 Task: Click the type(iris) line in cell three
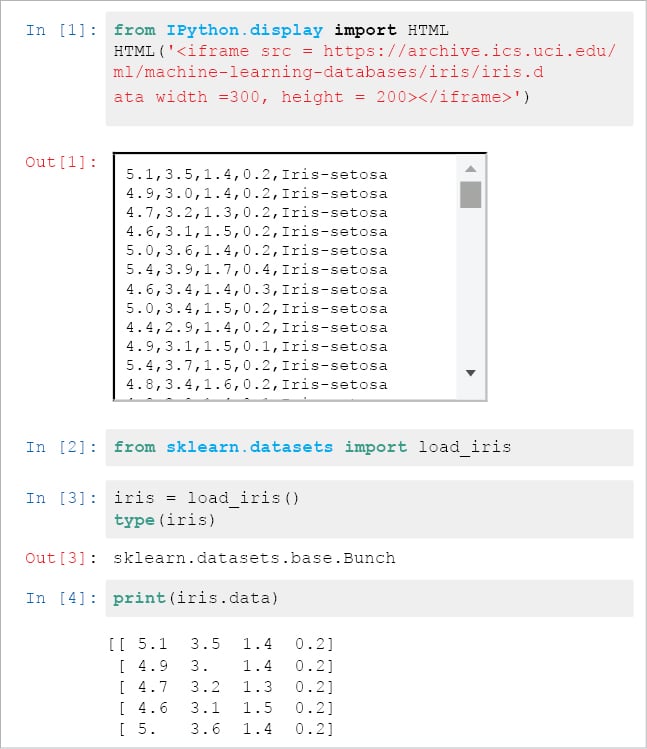coord(163,520)
